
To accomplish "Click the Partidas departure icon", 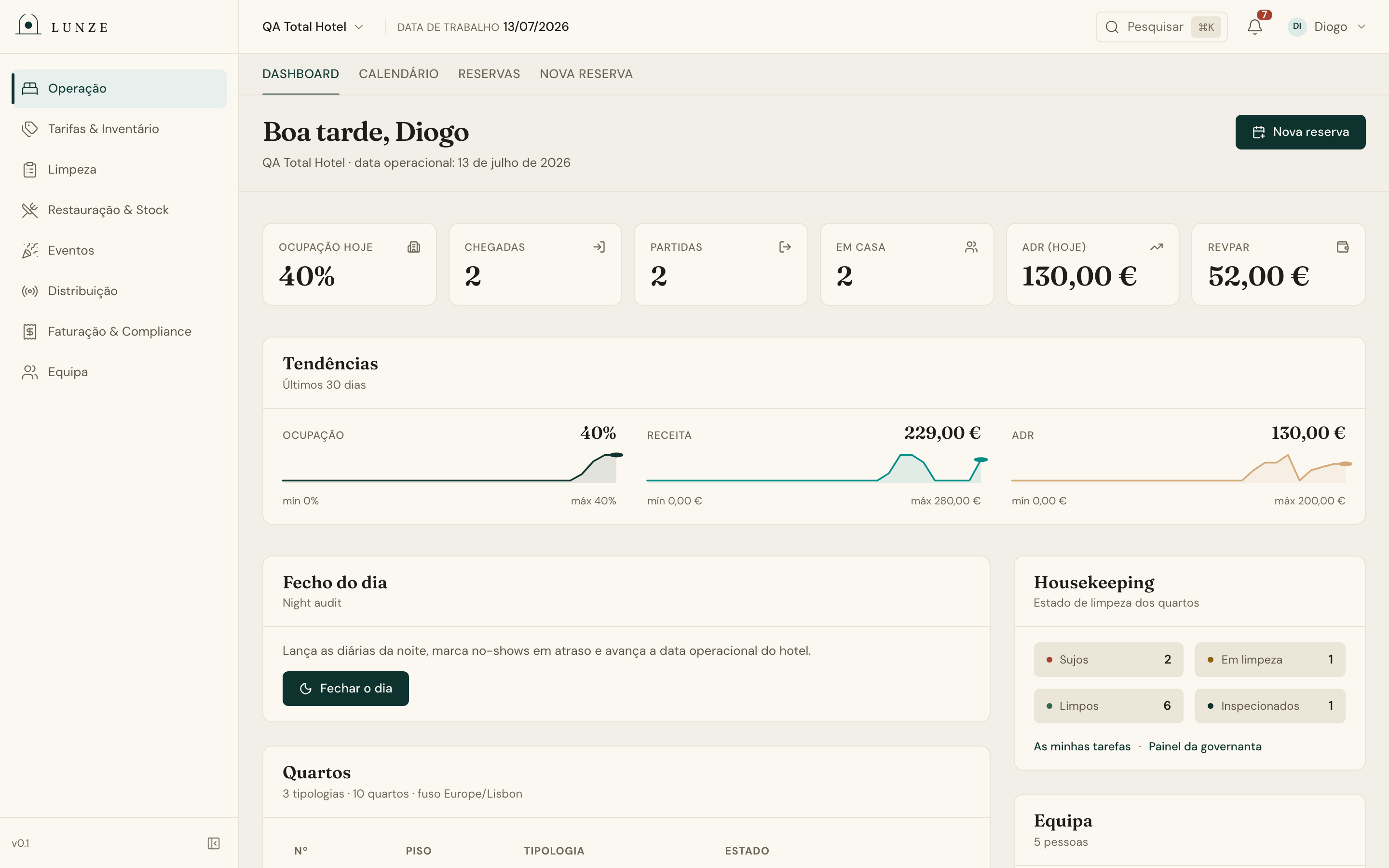I will point(785,247).
